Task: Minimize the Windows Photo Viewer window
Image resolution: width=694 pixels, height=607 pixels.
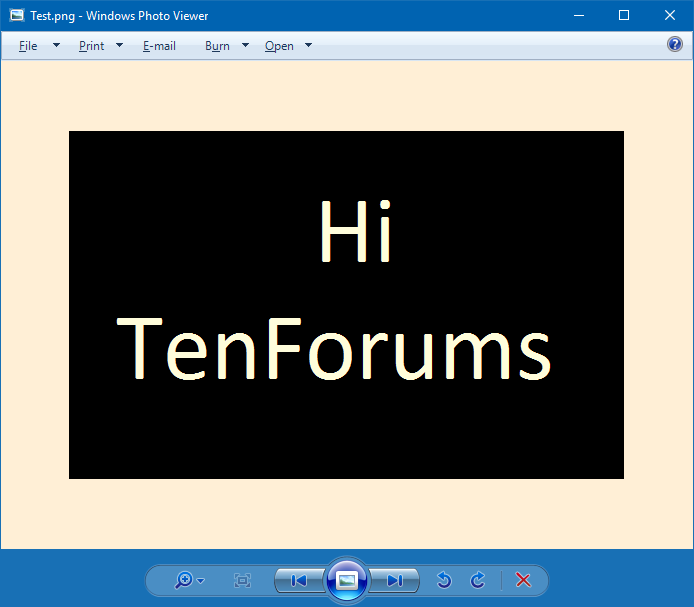Action: pos(579,15)
